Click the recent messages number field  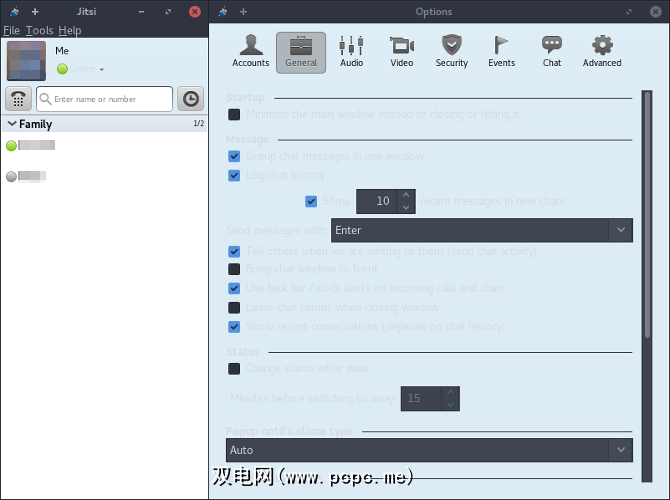click(377, 201)
